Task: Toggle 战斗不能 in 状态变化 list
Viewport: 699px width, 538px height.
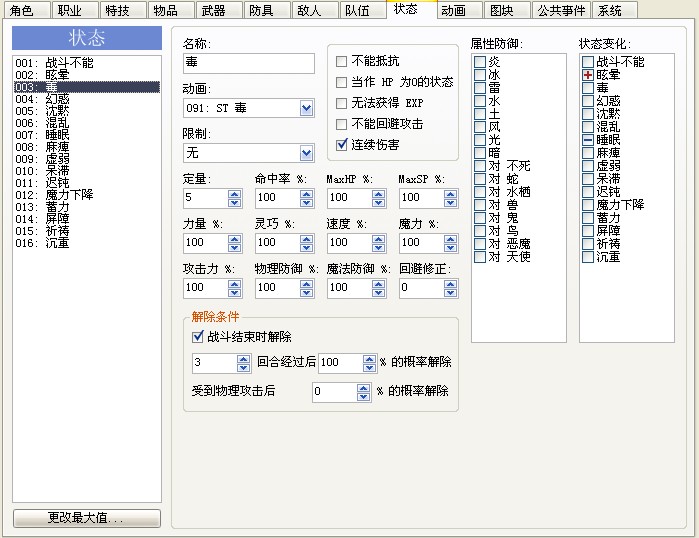Action: 588,62
